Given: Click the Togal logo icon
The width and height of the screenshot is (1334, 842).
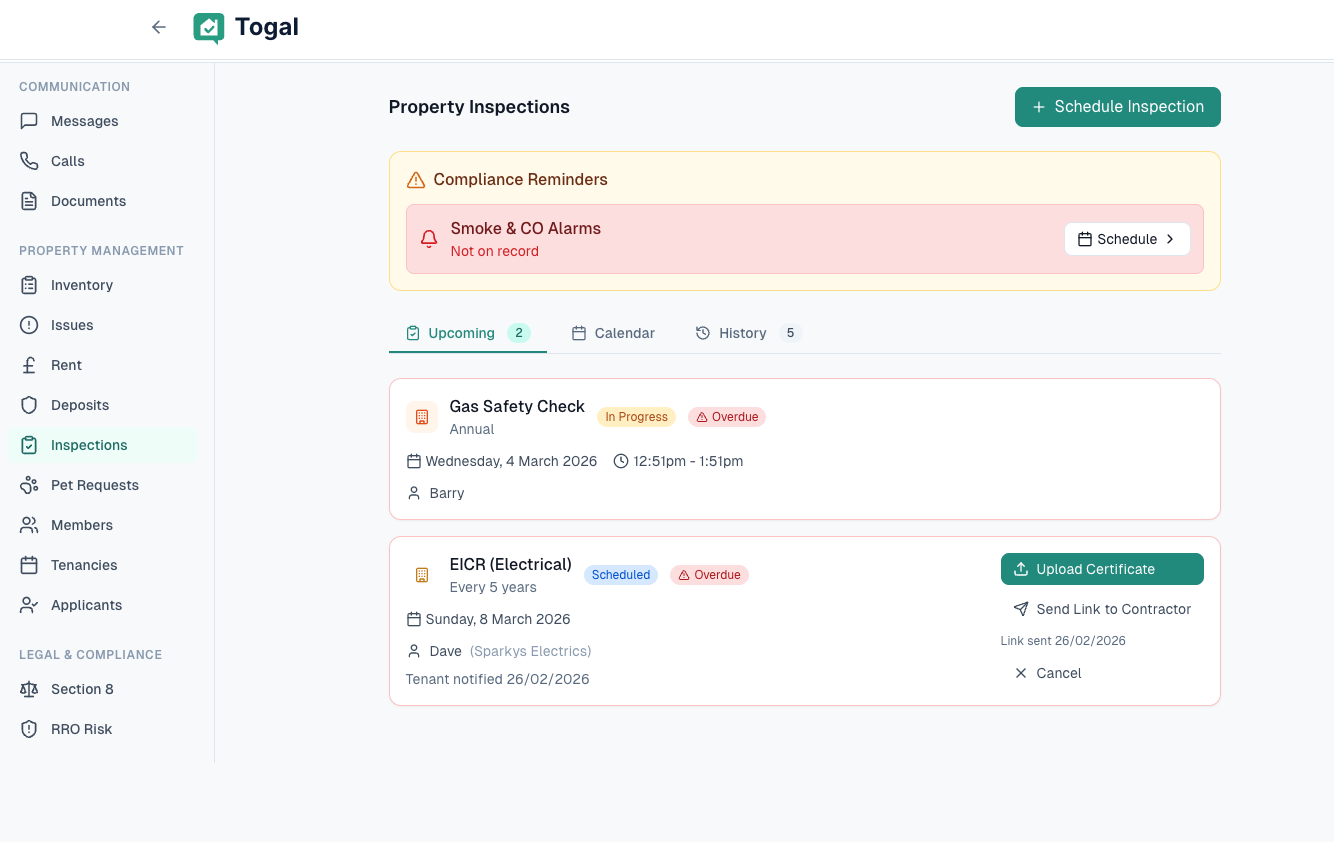Looking at the screenshot, I should 209,28.
